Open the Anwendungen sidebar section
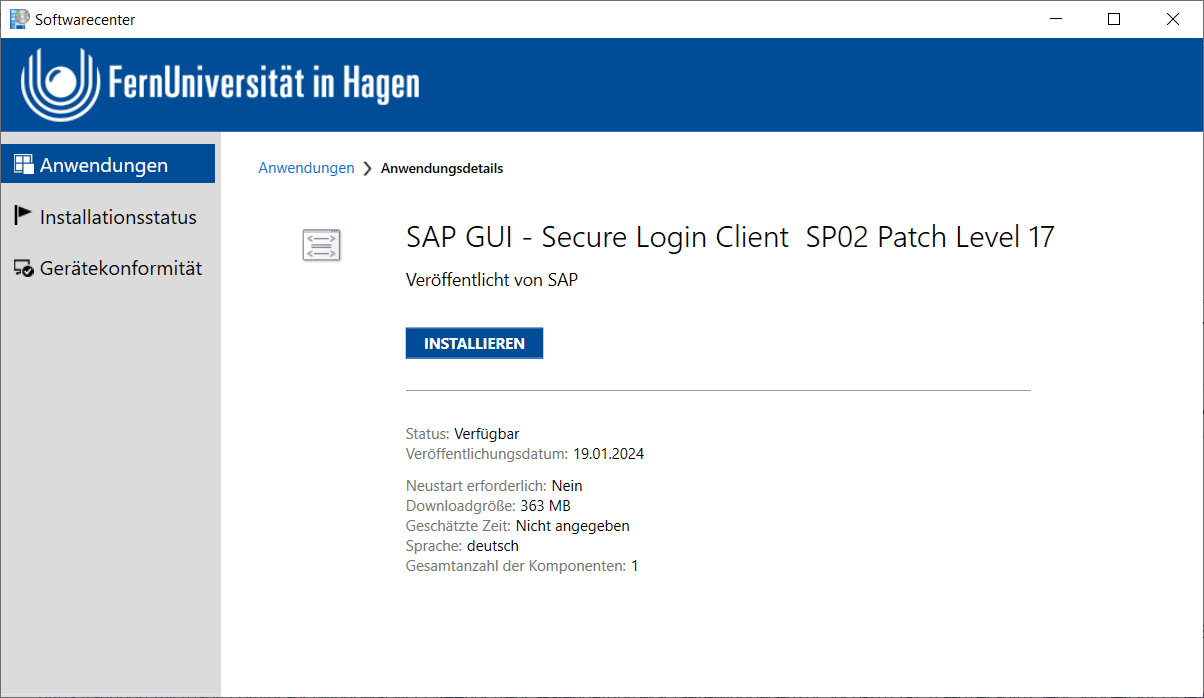1204x698 pixels. pos(104,165)
